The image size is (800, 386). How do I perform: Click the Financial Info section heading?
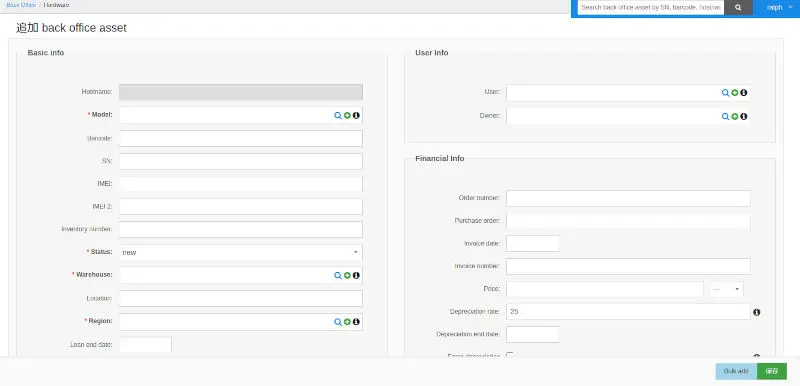440,159
